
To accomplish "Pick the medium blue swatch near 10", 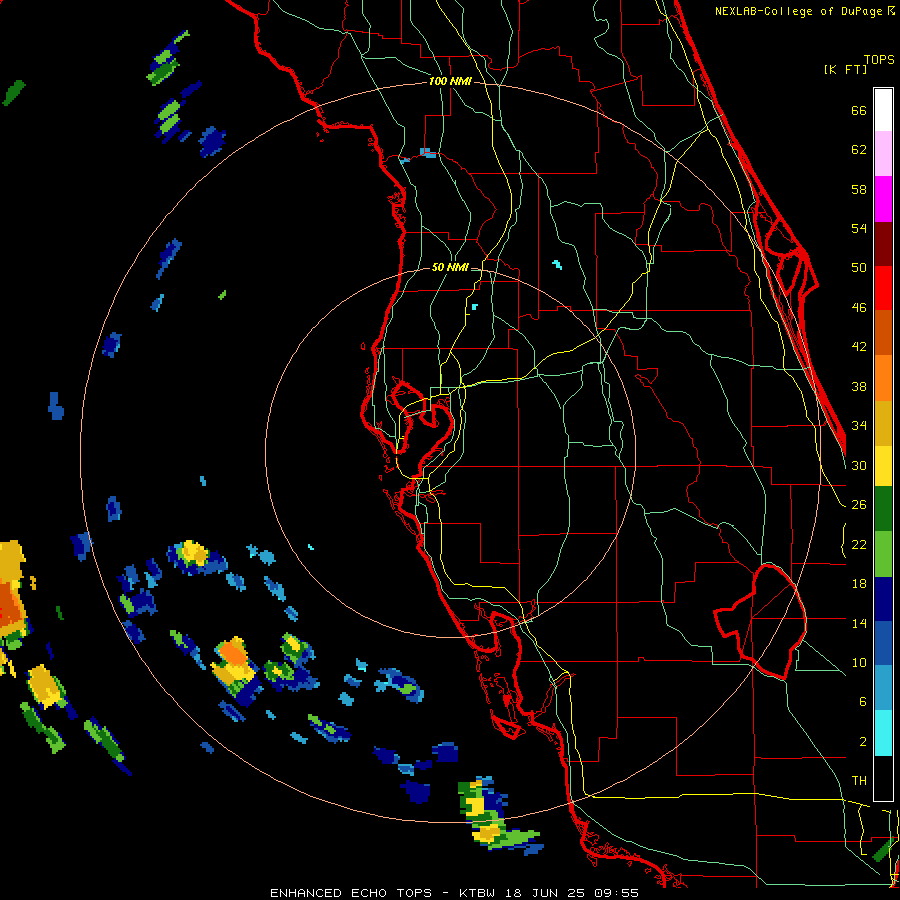I will (883, 643).
